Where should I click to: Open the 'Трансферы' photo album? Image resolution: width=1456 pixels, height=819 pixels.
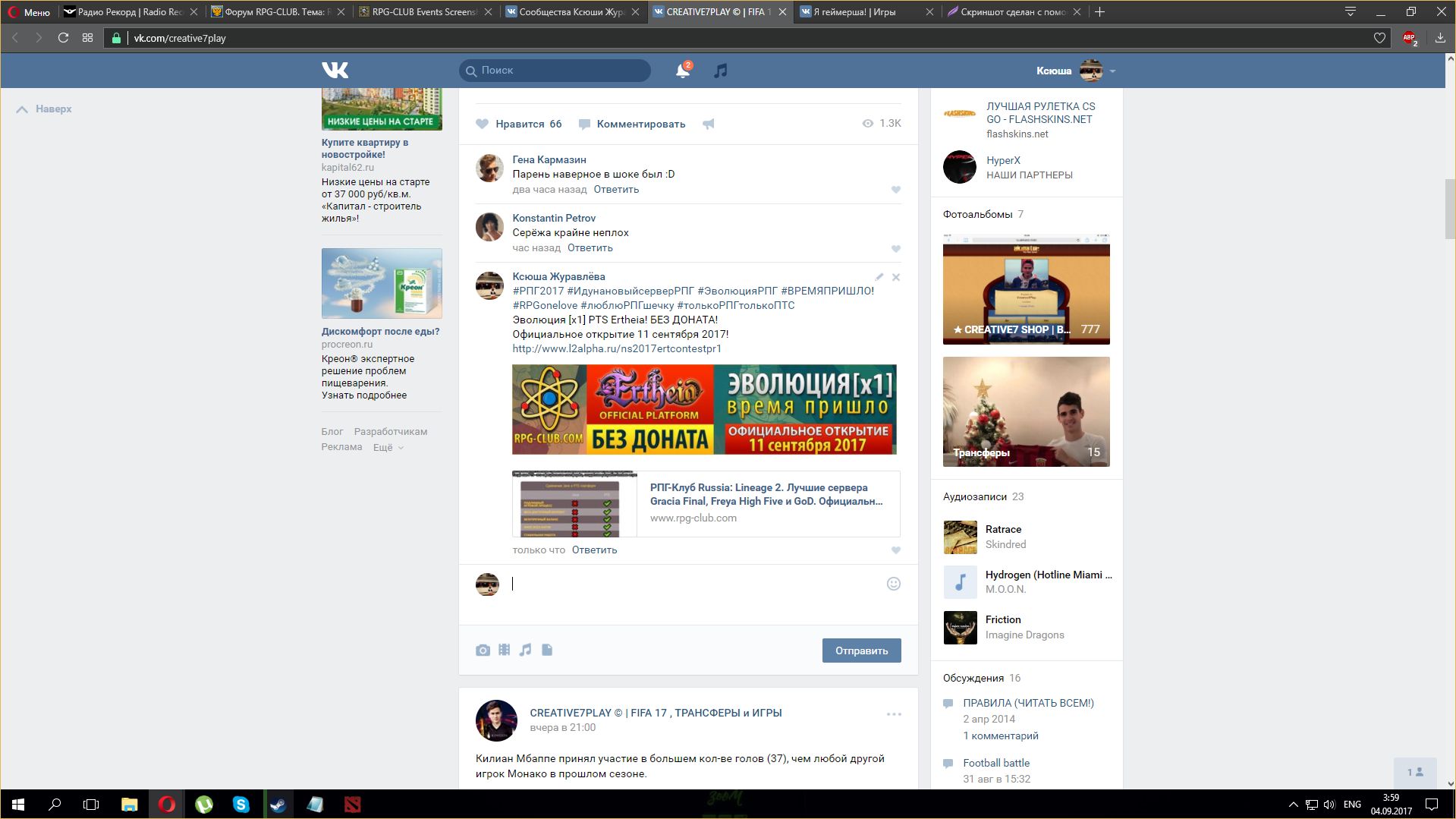pyautogui.click(x=1026, y=411)
